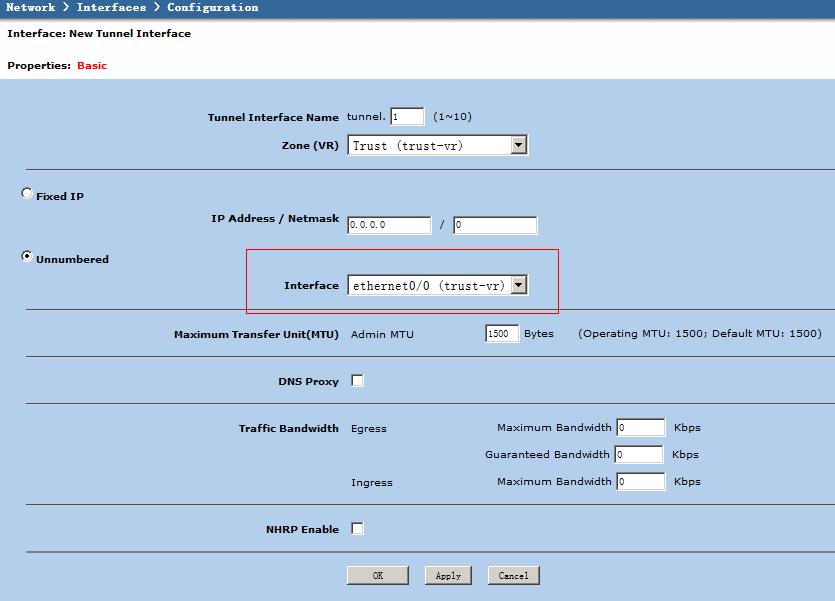Expand the Interface ethernet0/0 dropdown
This screenshot has width=835, height=601.
(437, 286)
